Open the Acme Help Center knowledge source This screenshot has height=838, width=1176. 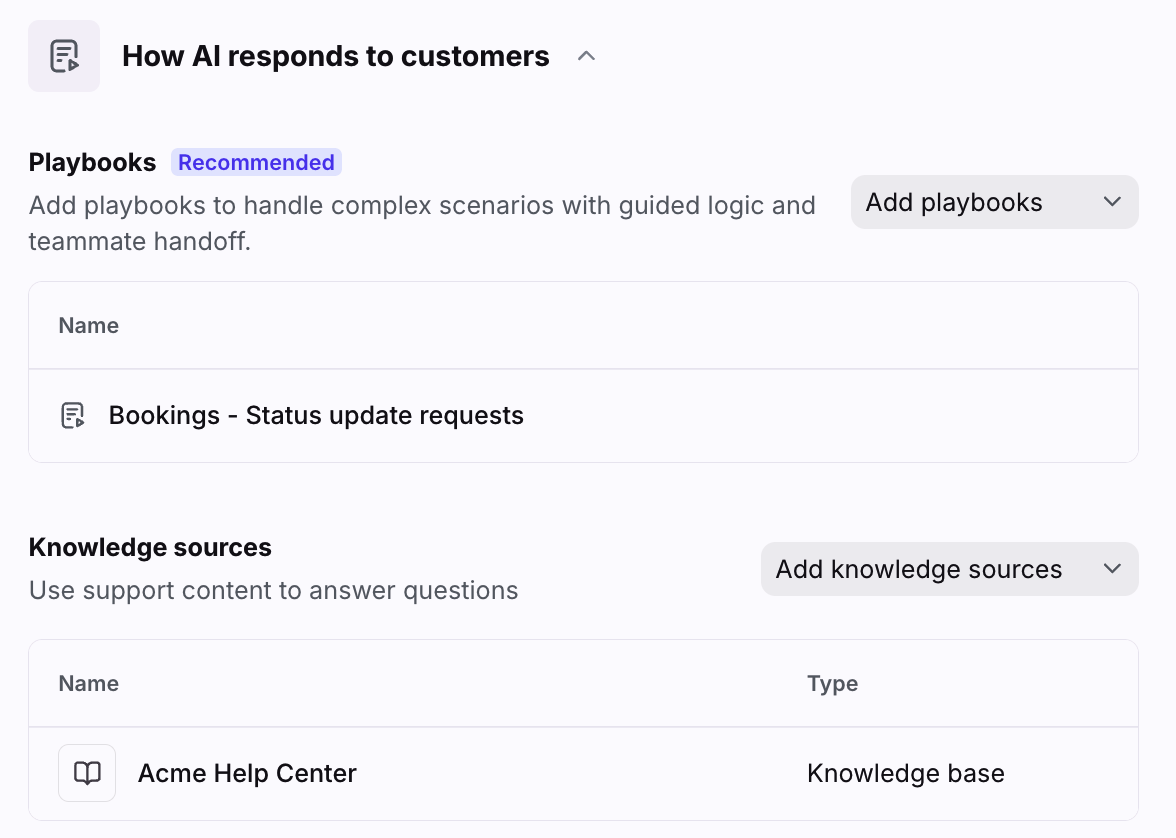click(x=247, y=773)
